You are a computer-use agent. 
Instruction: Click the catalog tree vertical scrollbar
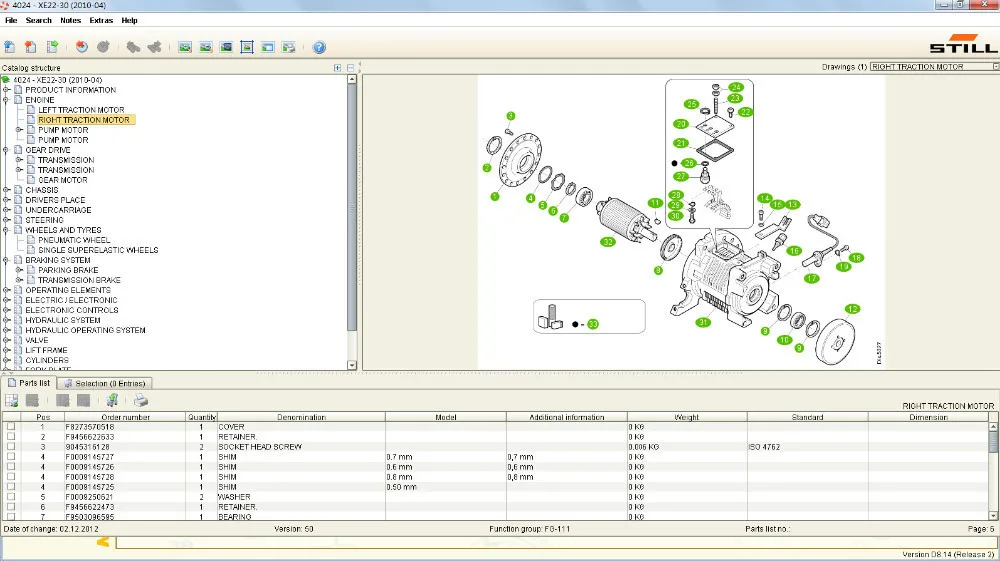click(351, 222)
